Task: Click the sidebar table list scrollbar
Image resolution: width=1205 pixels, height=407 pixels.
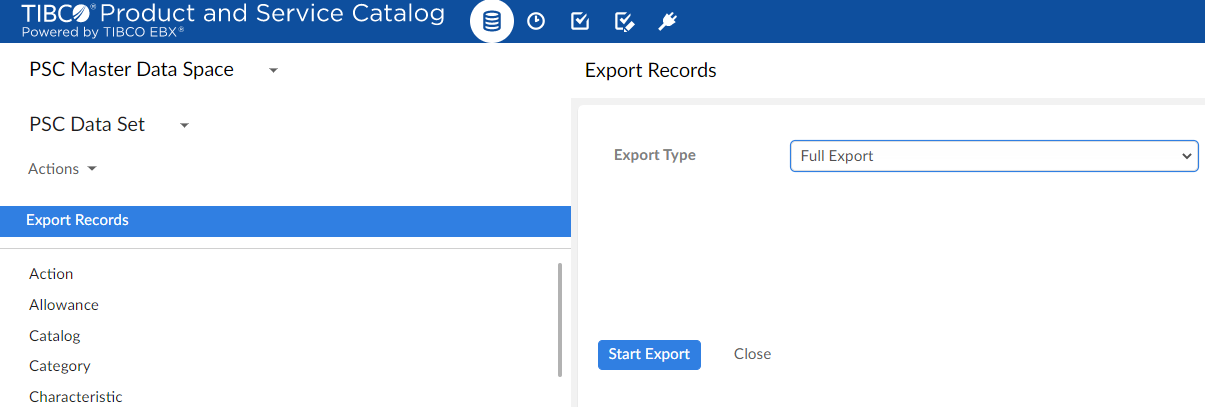Action: pos(560,320)
